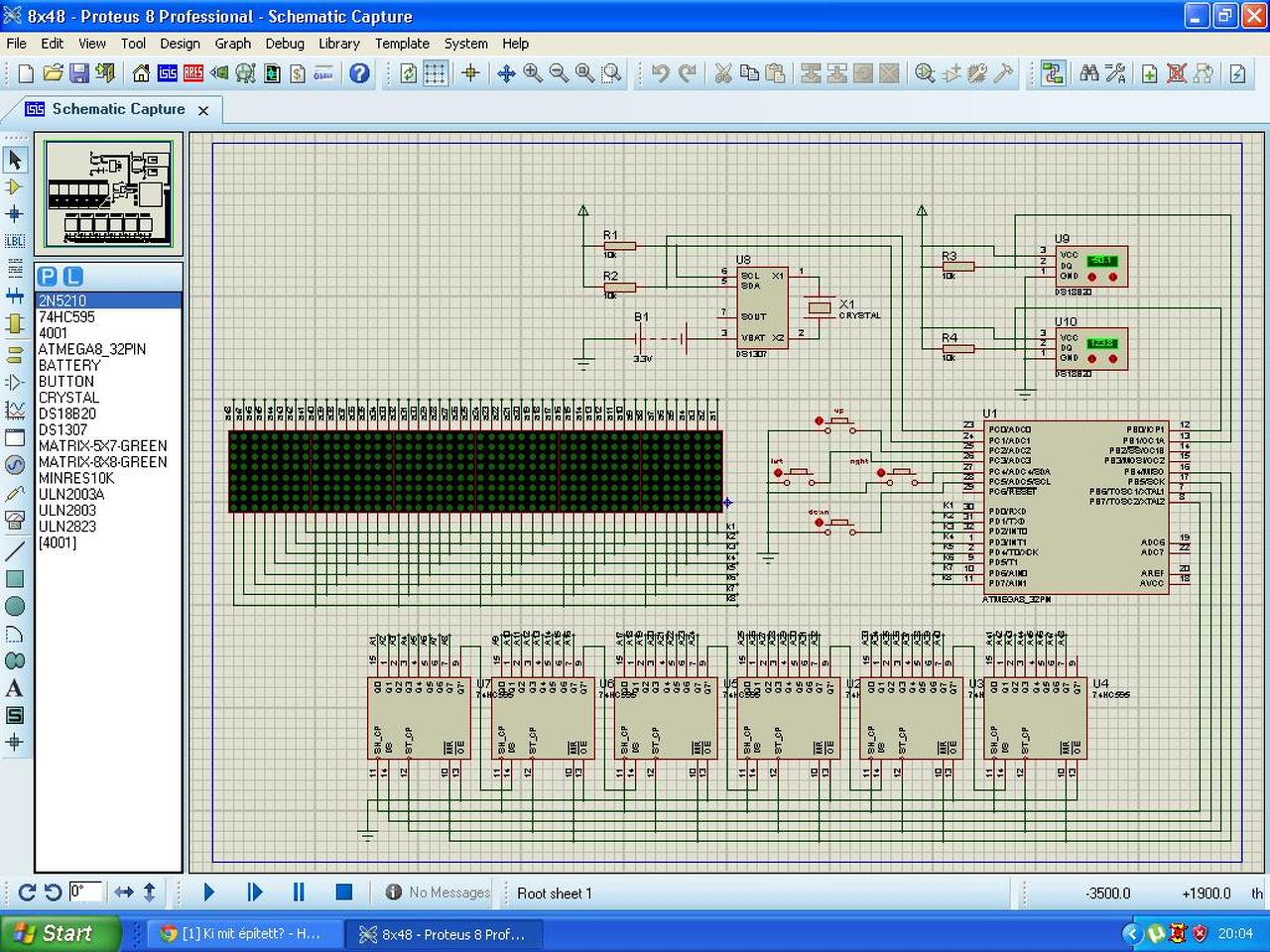Open ARES PCB Layout from toolbar
The image size is (1270, 952).
(193, 73)
